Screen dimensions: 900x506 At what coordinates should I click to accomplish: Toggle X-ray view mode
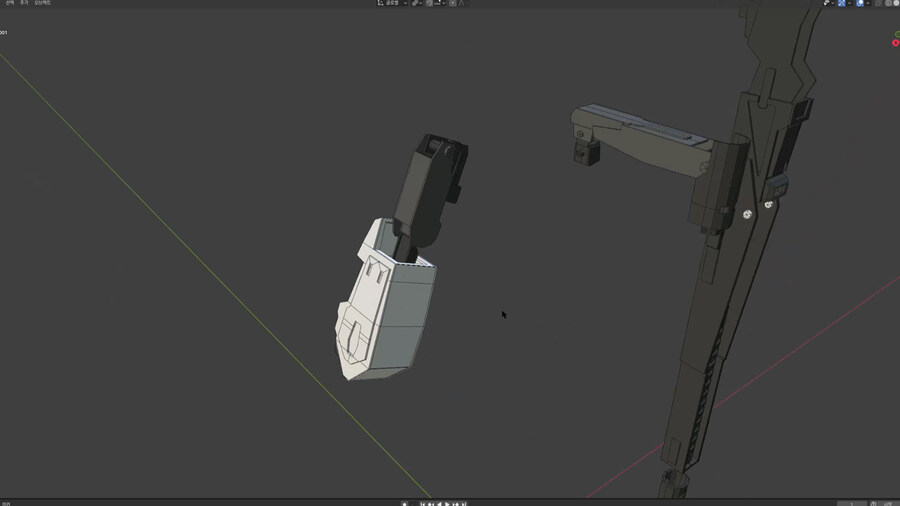coord(878,3)
